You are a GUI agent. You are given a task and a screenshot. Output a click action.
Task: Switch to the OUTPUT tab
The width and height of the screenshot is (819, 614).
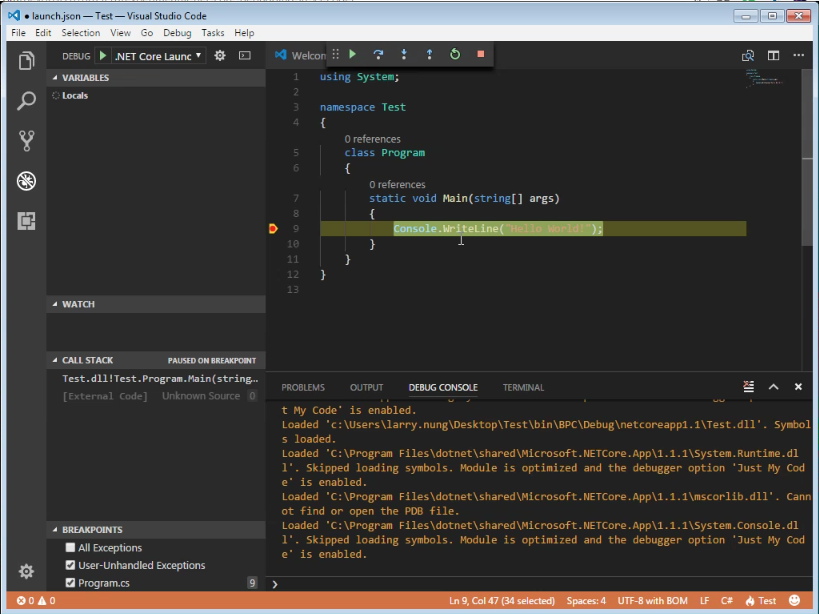[x=366, y=387]
